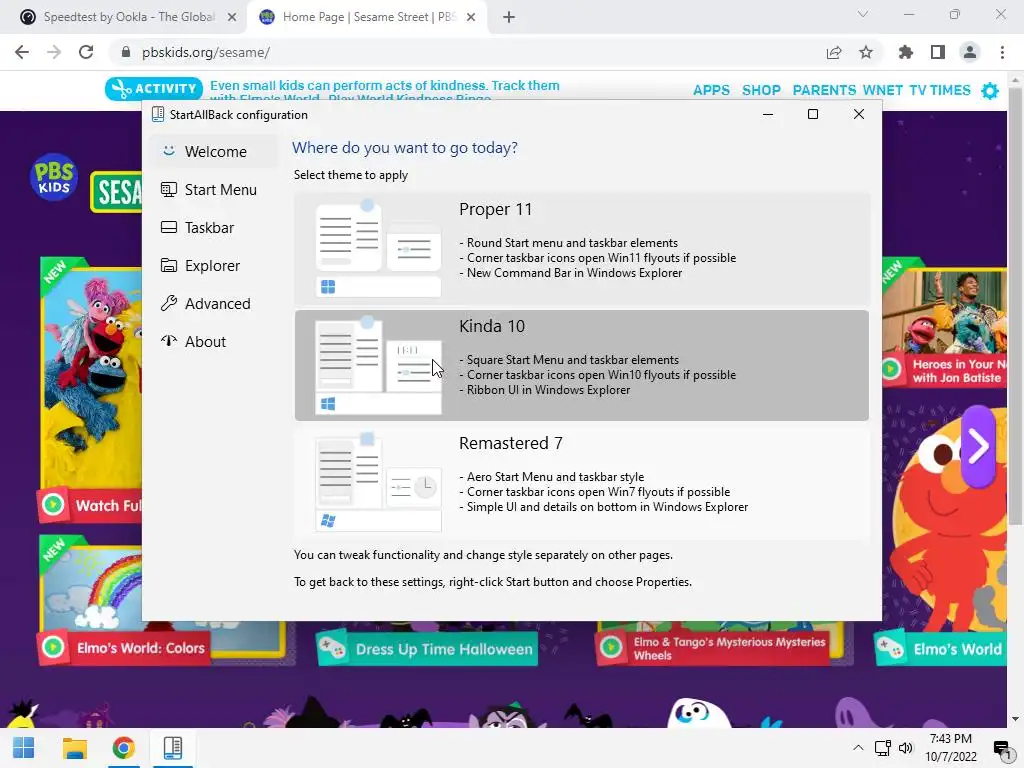Open the Windows Start button
Viewport: 1024px width, 768px height.
click(x=24, y=748)
